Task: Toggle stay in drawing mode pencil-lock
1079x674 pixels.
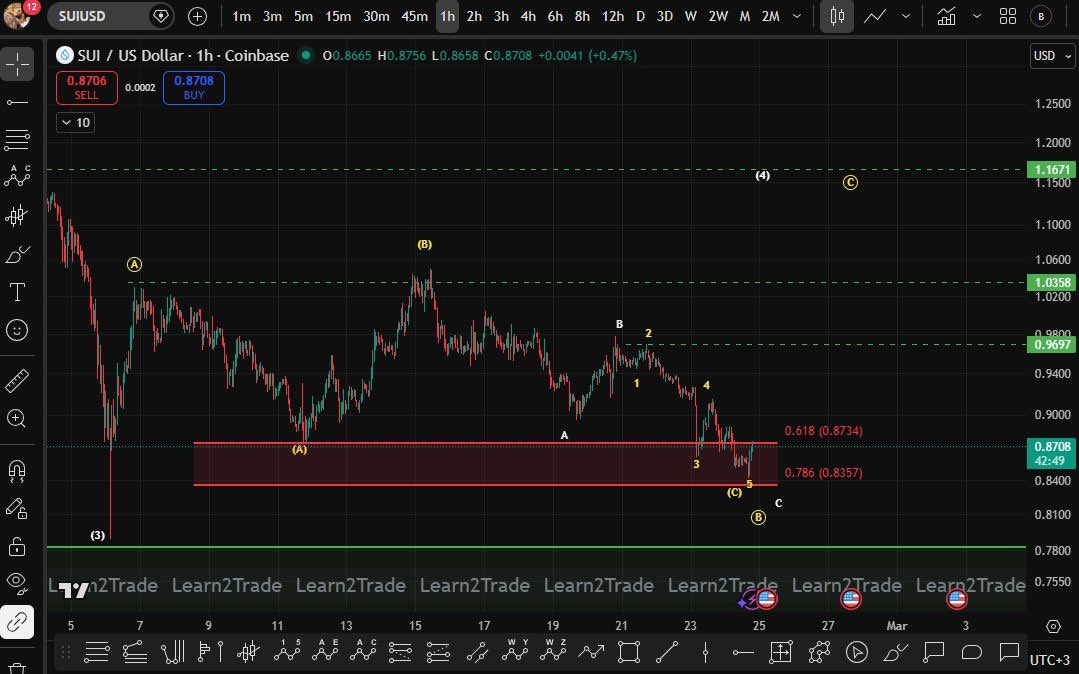Action: point(17,509)
